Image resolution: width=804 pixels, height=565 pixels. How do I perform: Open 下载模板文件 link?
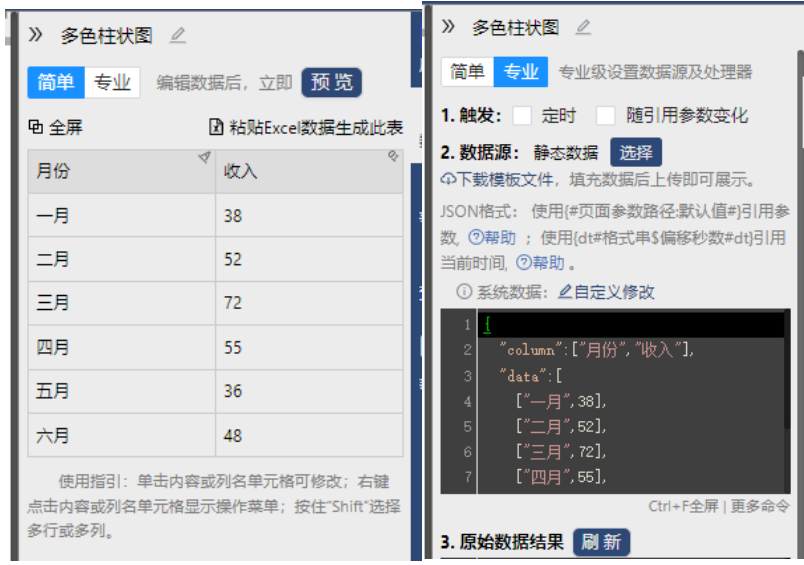coord(505,179)
